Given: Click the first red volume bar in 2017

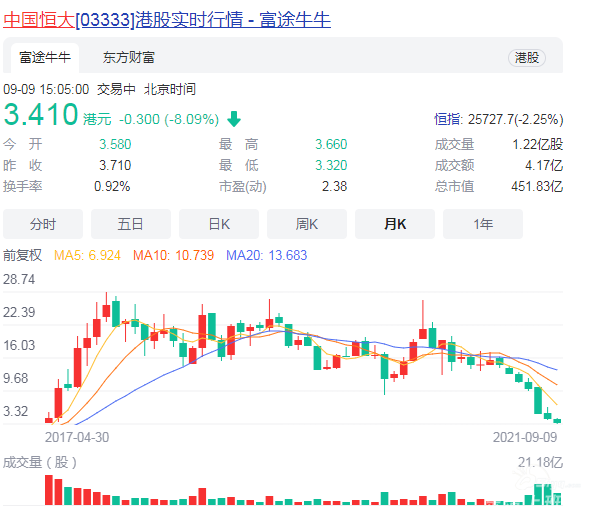Looking at the screenshot, I should point(49,490).
